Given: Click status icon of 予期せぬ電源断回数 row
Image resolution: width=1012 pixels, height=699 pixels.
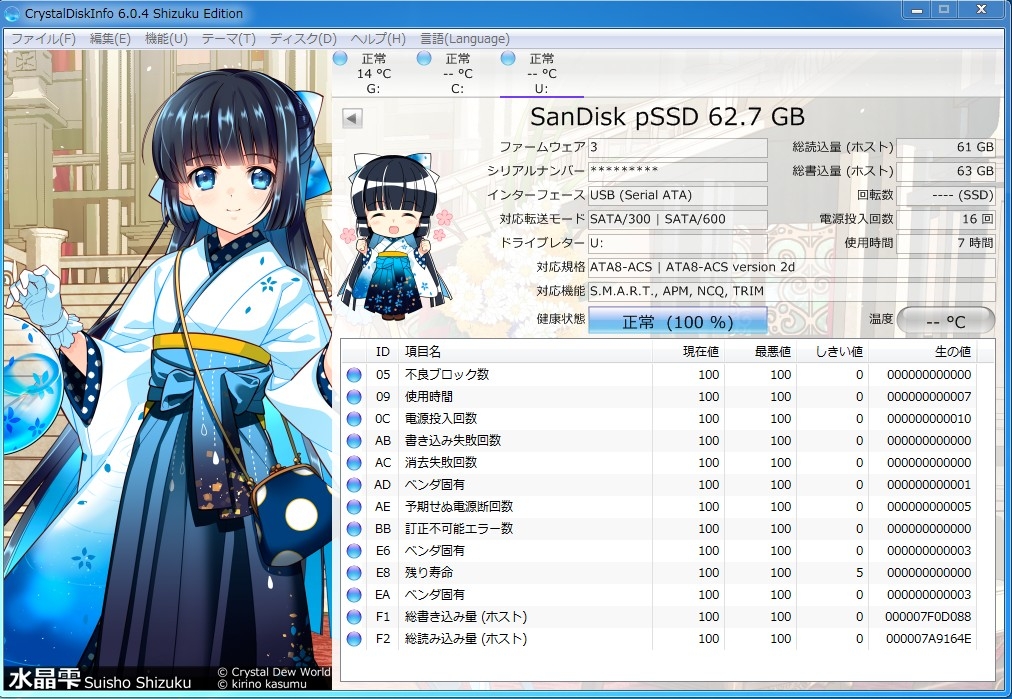Looking at the screenshot, I should [x=354, y=507].
